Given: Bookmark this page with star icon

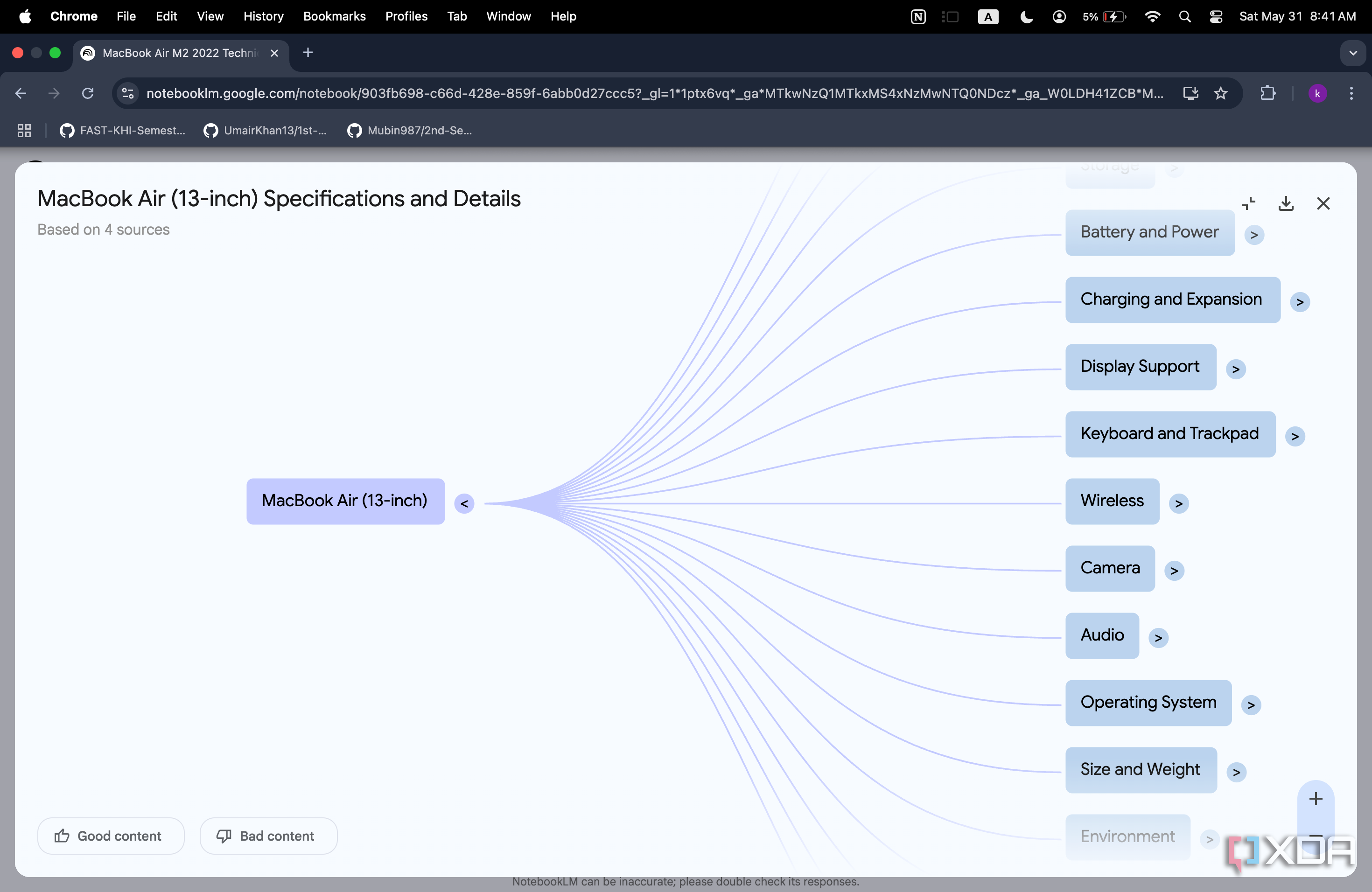Looking at the screenshot, I should point(1220,93).
